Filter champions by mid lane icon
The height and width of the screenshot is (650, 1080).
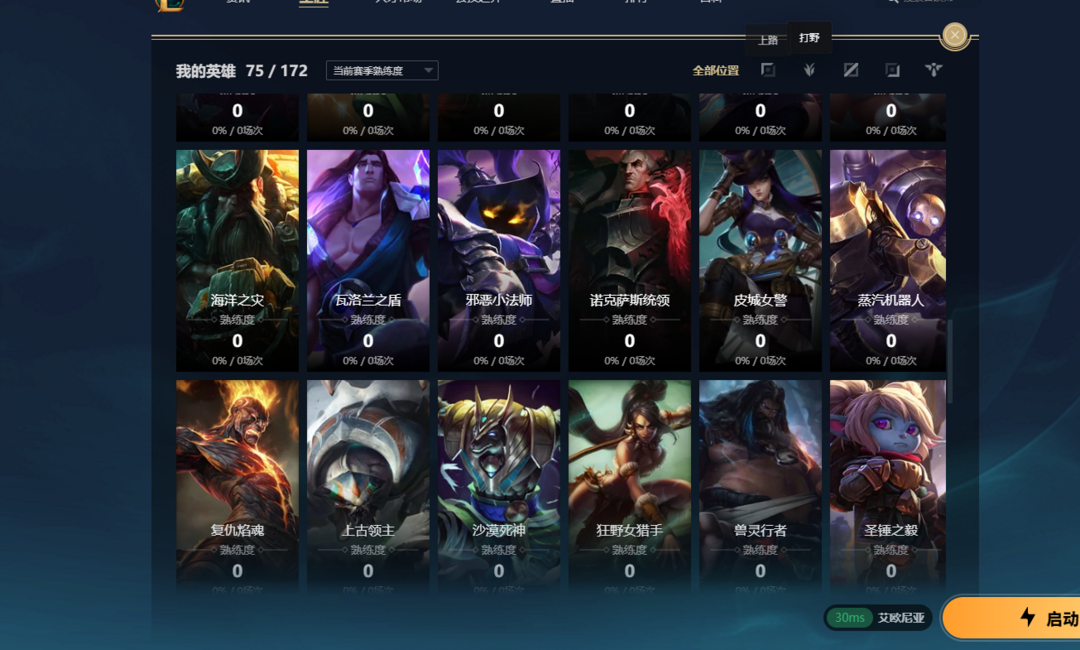851,70
